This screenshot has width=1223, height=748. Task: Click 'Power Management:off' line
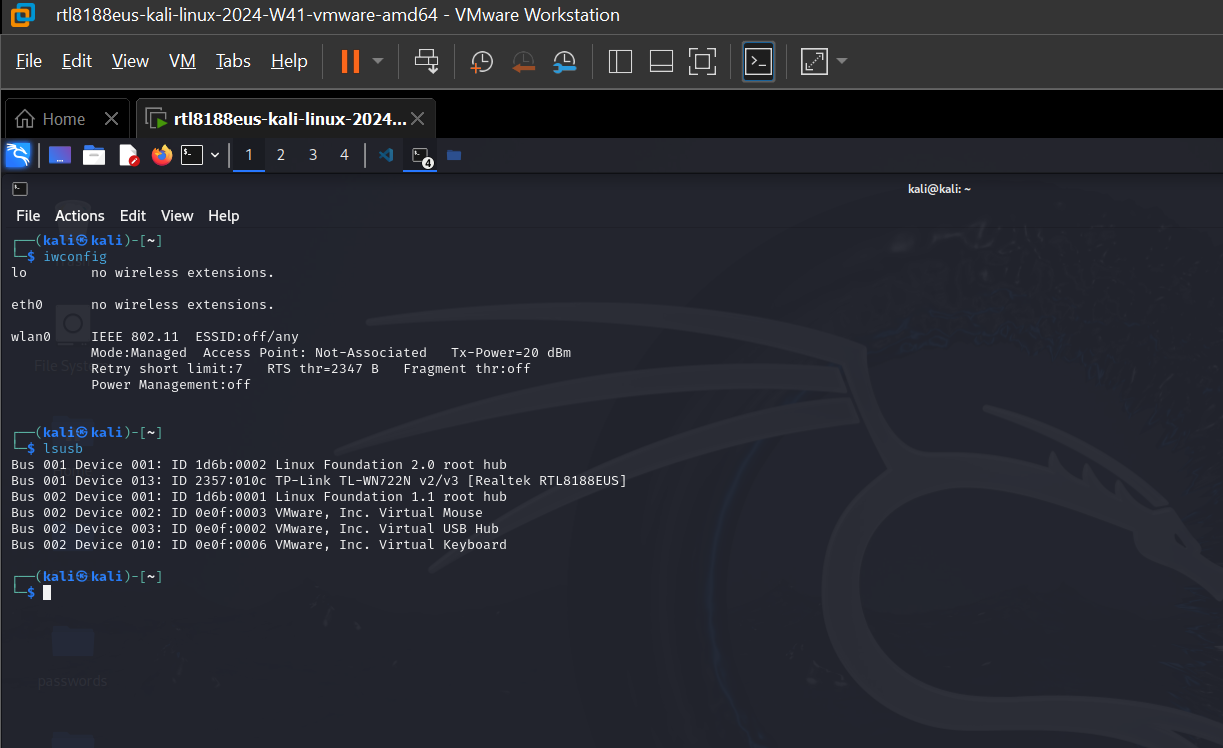171,385
